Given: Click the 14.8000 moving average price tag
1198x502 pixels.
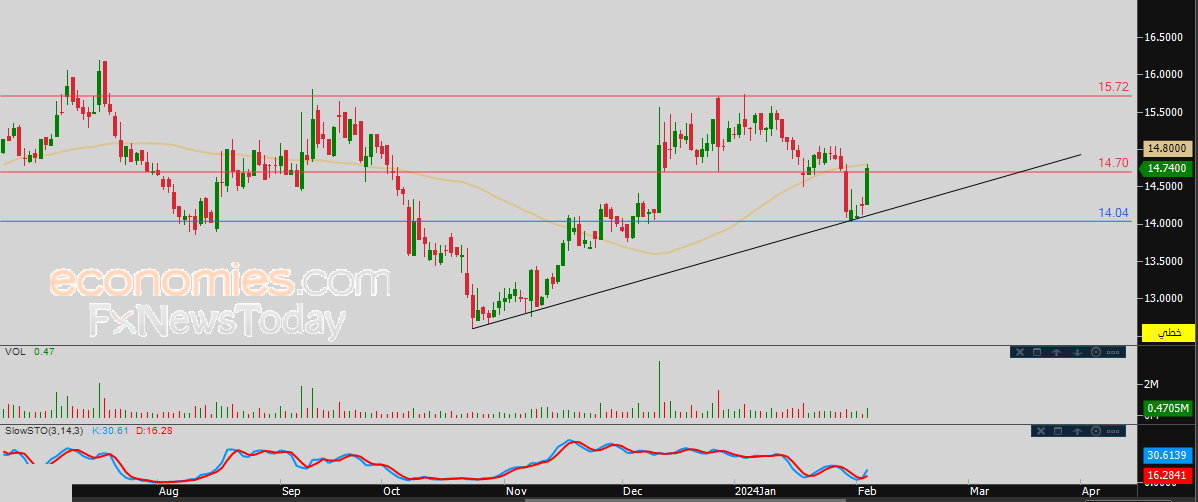Looking at the screenshot, I should click(1167, 148).
